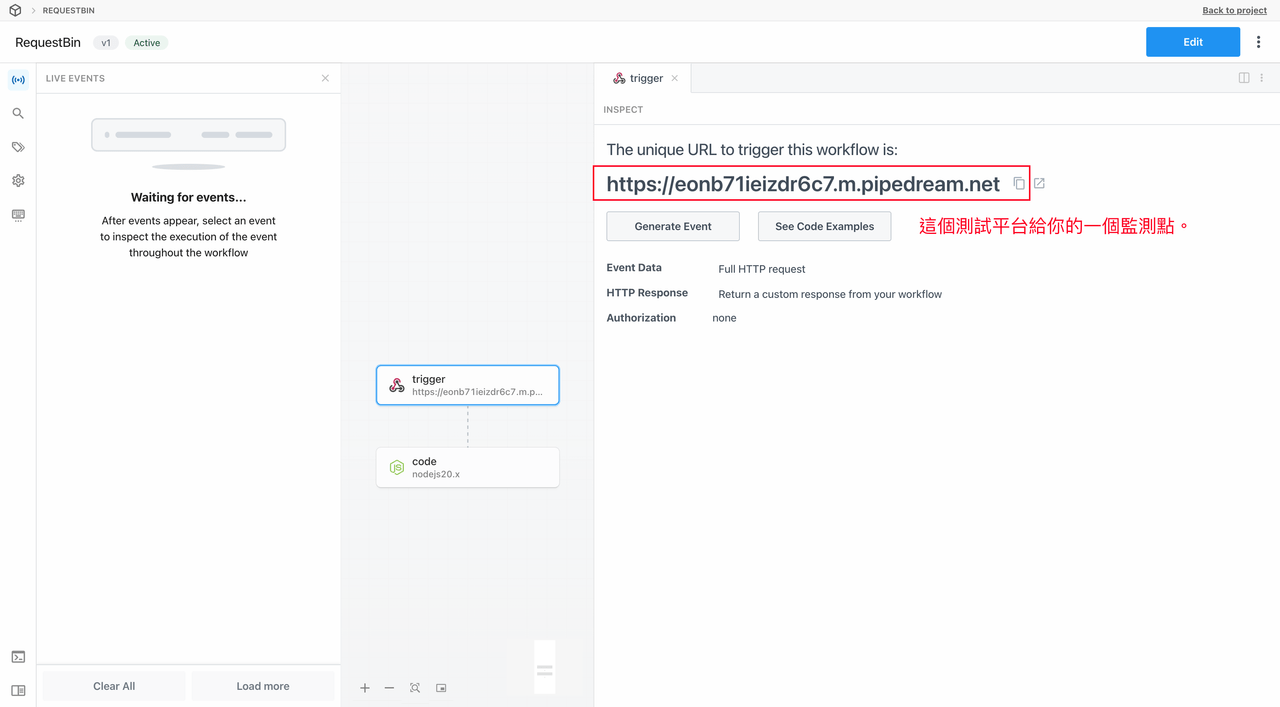Click the minimap thumbnail on the canvas
Viewport: 1280px width, 707px height.
[x=545, y=667]
